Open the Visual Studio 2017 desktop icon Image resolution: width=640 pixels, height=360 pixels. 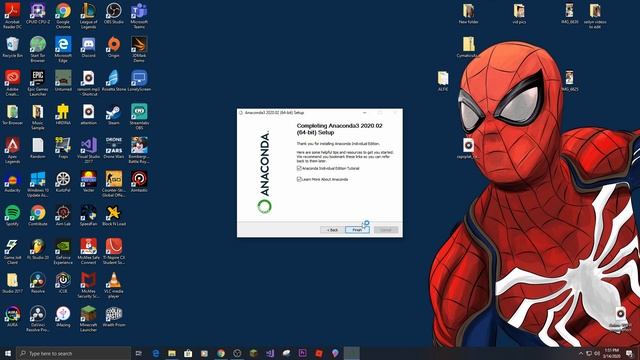point(88,150)
